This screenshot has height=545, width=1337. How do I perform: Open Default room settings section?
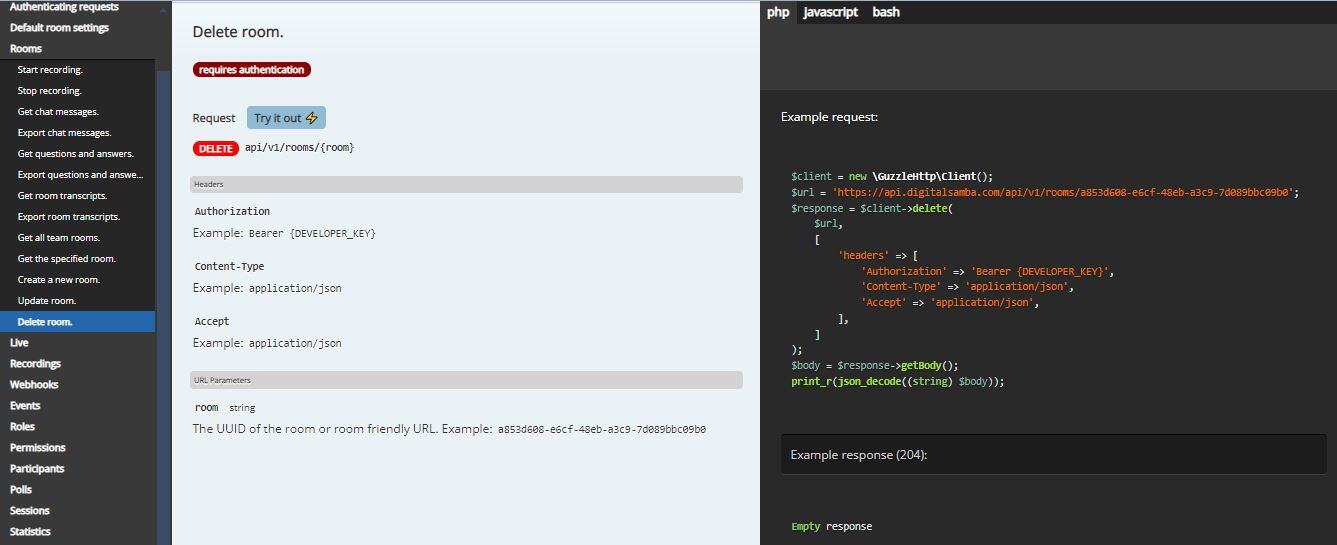coord(59,28)
